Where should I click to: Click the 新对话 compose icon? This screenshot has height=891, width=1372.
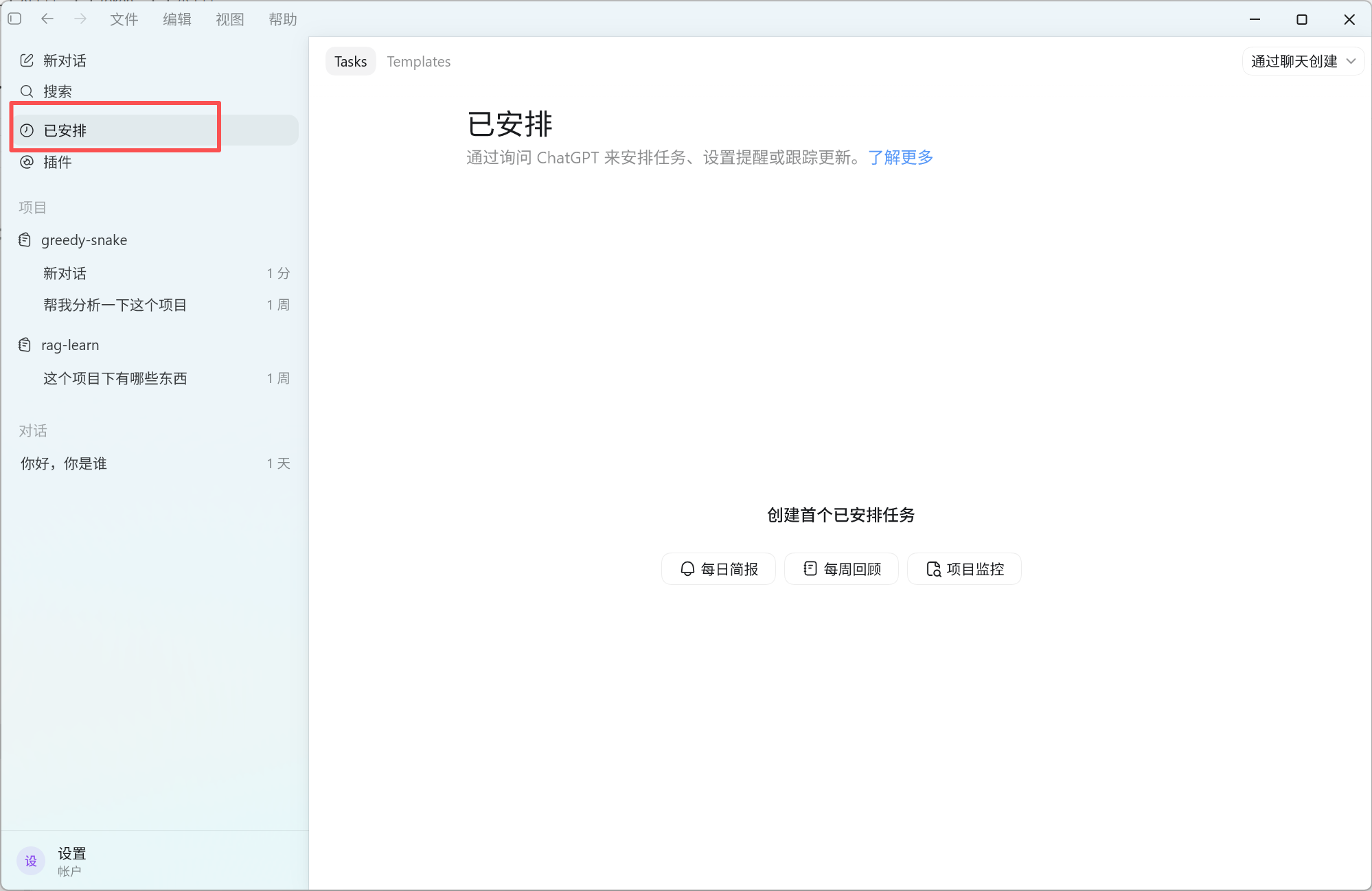pyautogui.click(x=27, y=60)
